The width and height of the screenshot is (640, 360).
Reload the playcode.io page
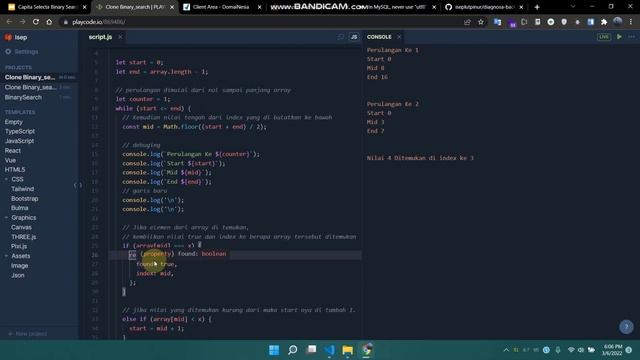pyautogui.click(x=36, y=22)
